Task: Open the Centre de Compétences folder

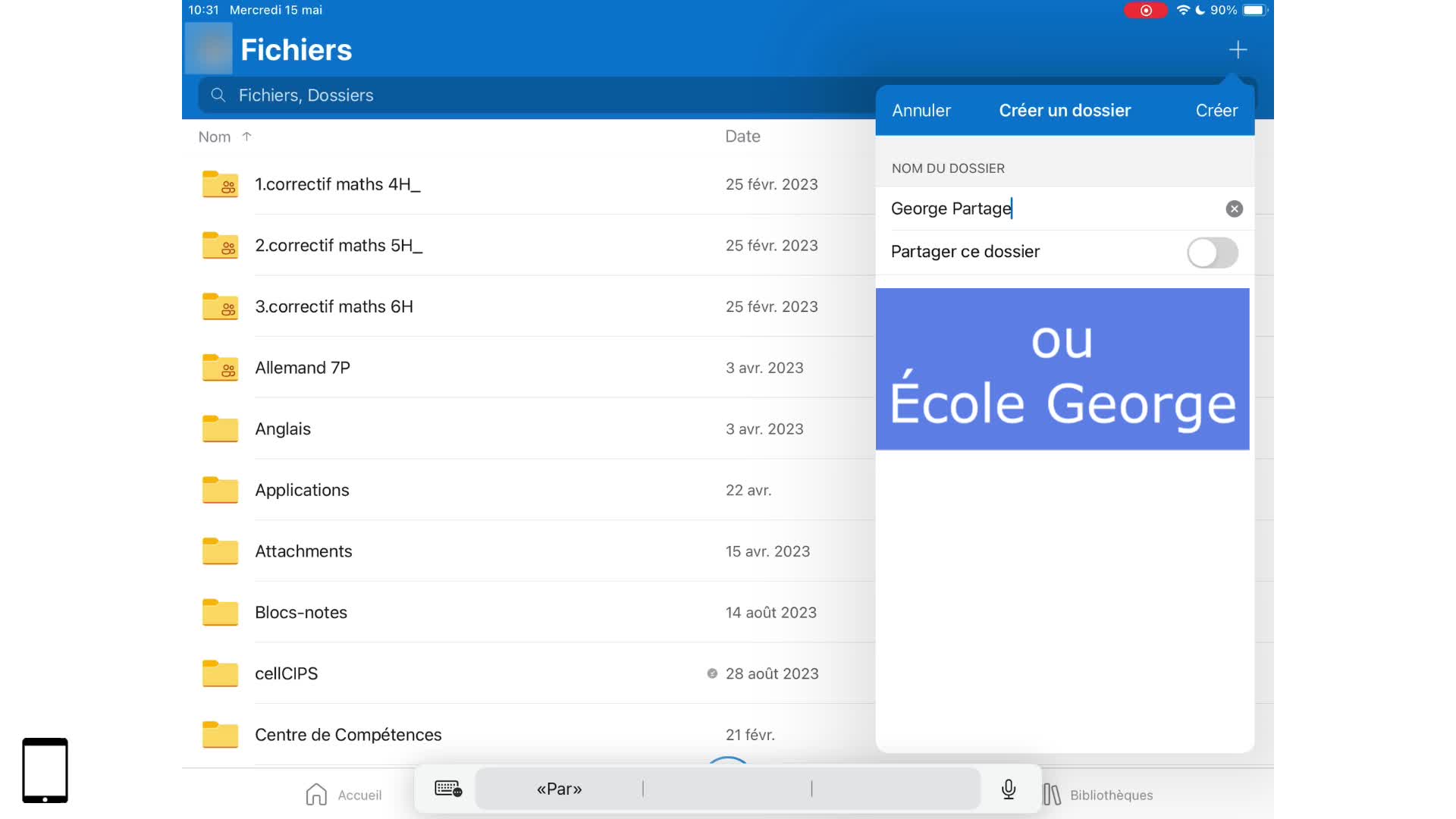Action: (348, 734)
